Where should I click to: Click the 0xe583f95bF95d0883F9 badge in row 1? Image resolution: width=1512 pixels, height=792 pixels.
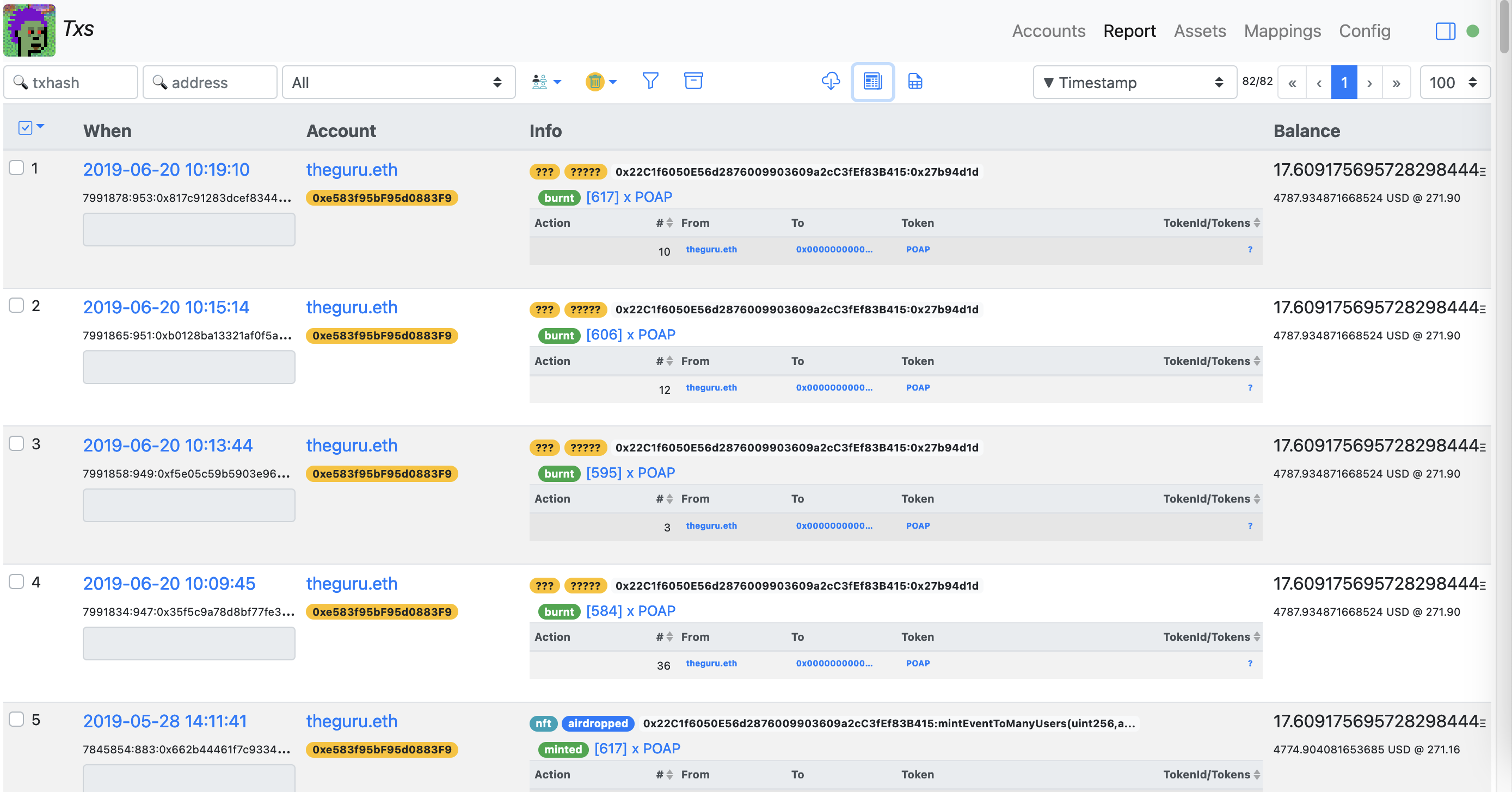point(382,197)
